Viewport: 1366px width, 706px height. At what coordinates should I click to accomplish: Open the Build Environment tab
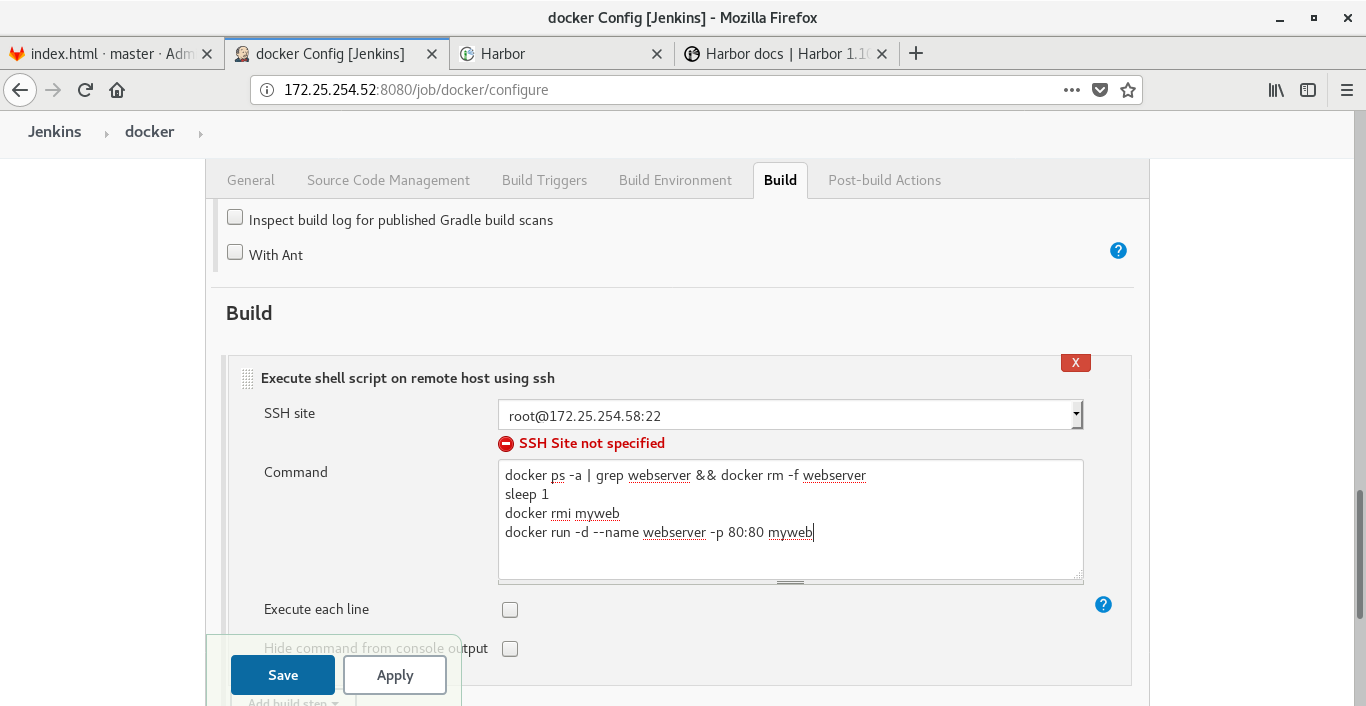pyautogui.click(x=675, y=180)
